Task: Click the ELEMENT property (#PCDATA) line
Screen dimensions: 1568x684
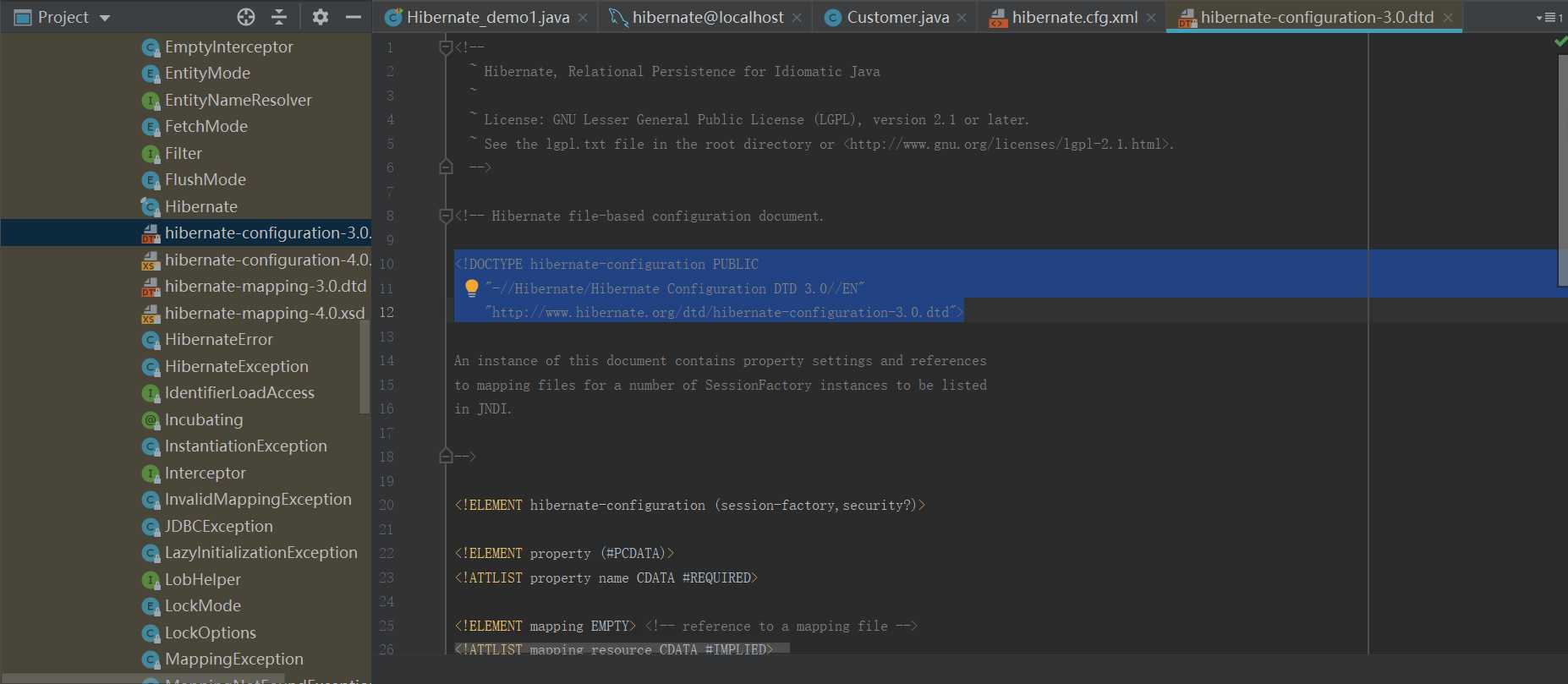Action: (x=564, y=554)
